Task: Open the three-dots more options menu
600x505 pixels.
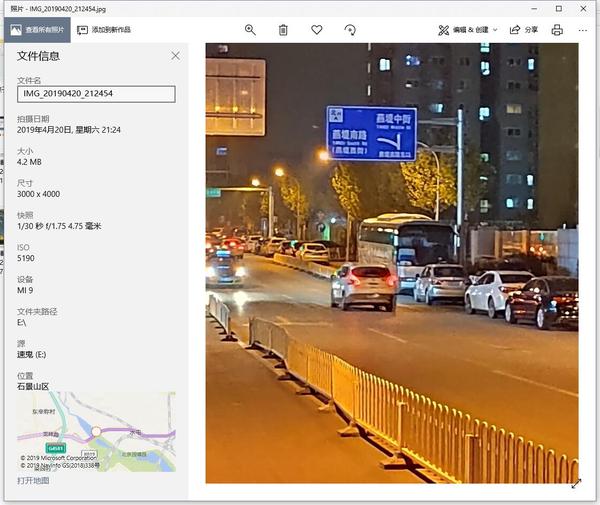Action: 583,30
